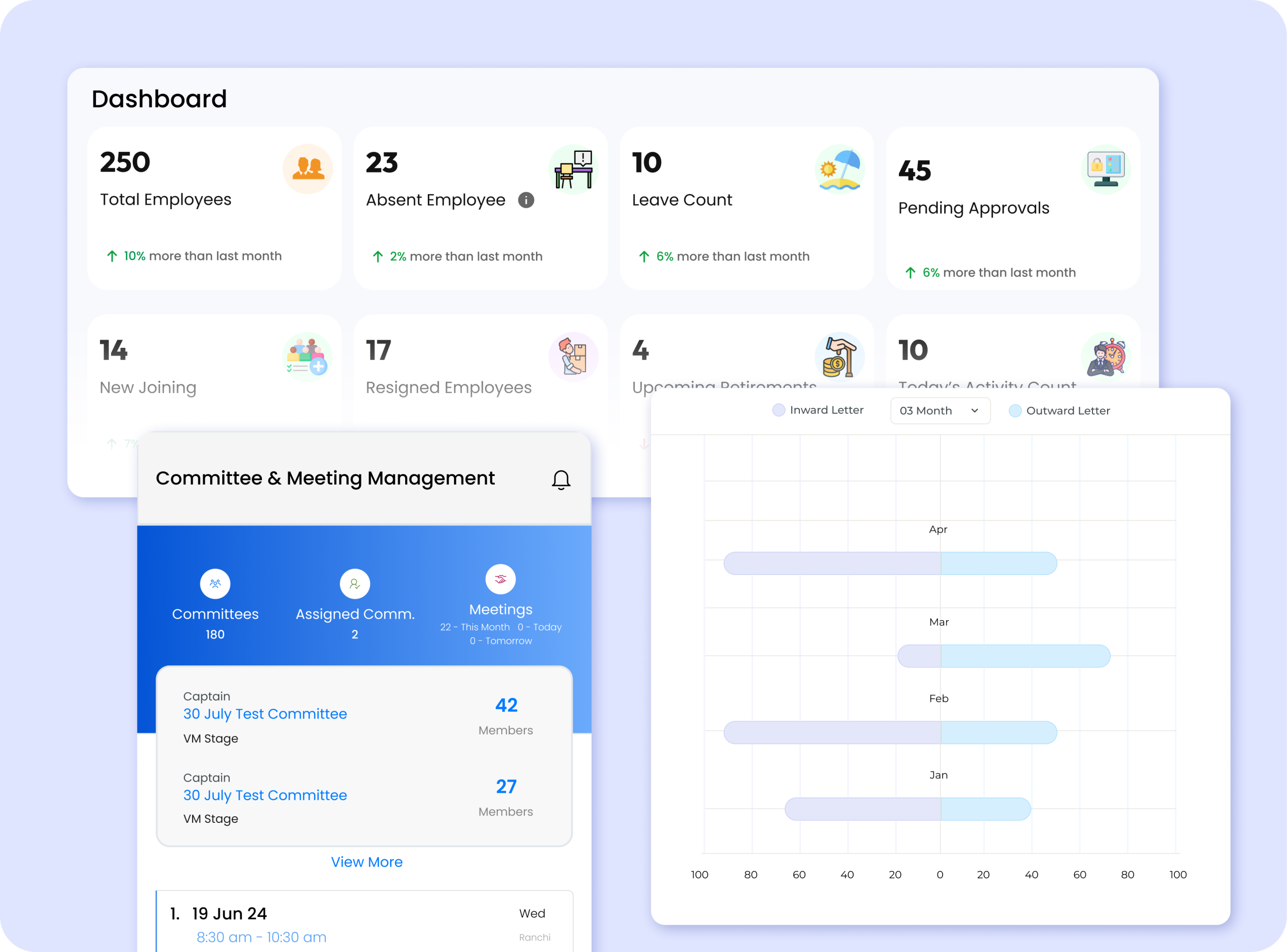1287x952 pixels.
Task: Toggle the Outward Letter legend marker
Action: (1015, 411)
